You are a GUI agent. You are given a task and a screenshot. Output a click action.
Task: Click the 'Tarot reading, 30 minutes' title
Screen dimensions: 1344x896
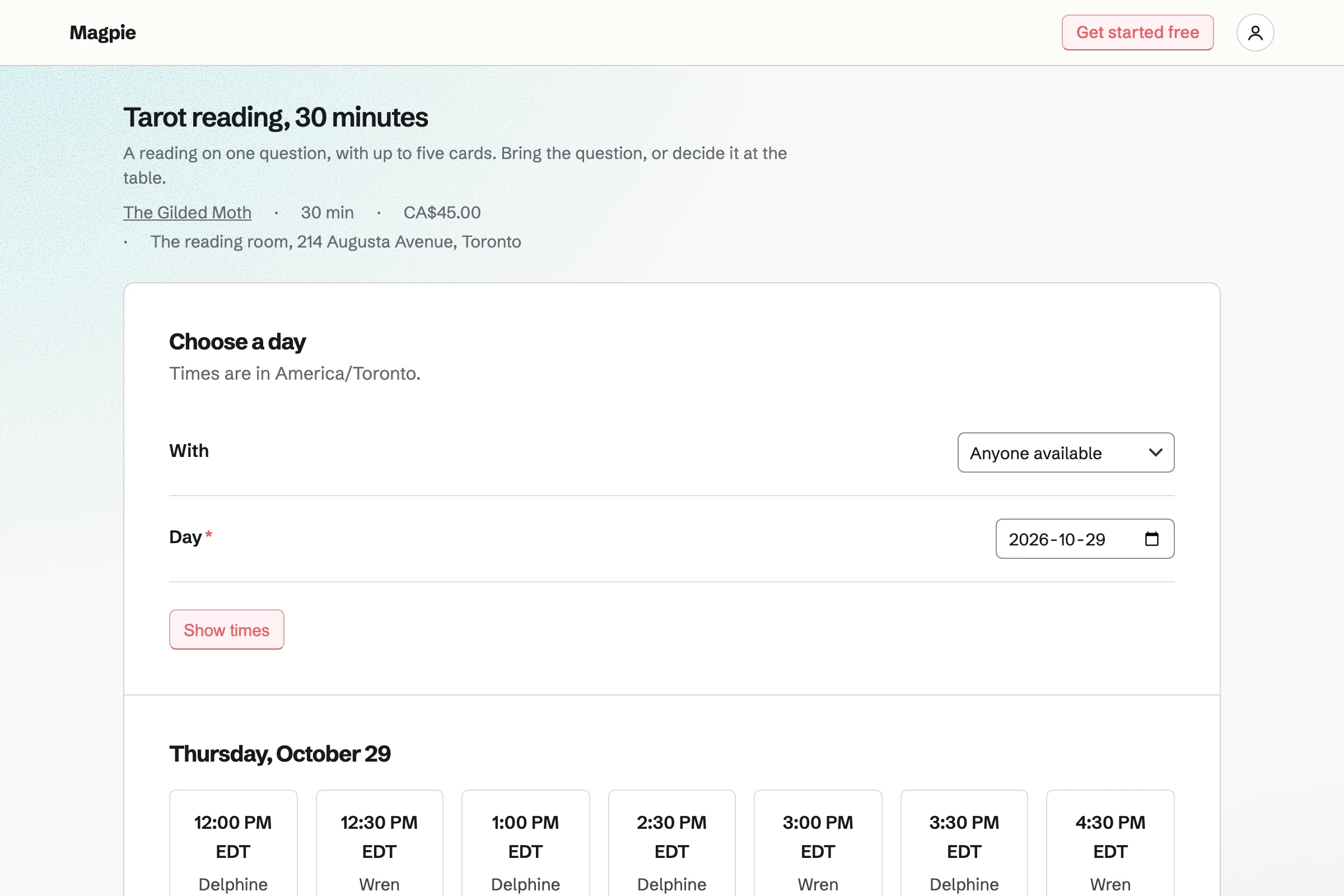tap(276, 118)
